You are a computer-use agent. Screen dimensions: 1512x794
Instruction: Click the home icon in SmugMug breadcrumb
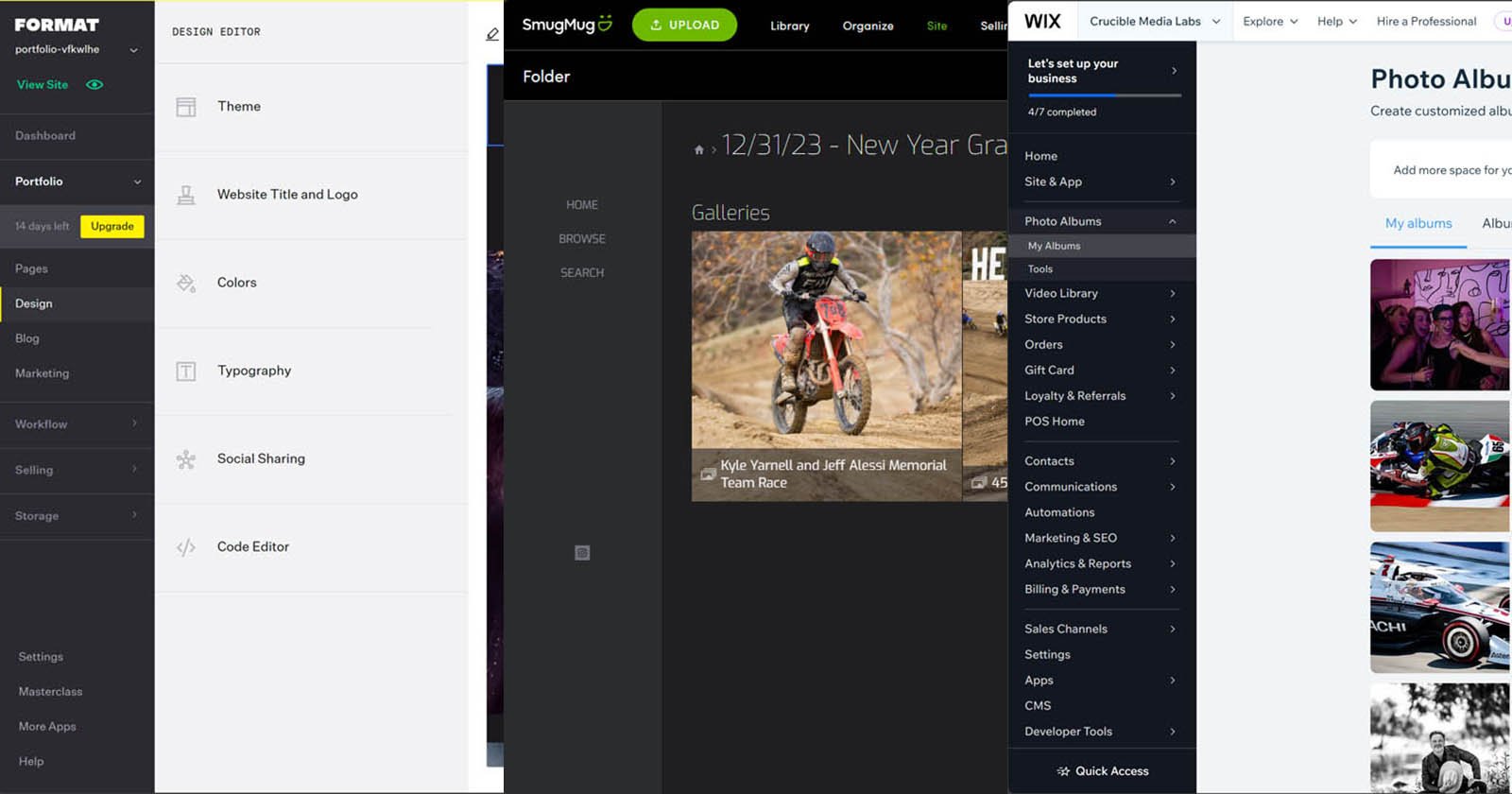click(x=699, y=149)
